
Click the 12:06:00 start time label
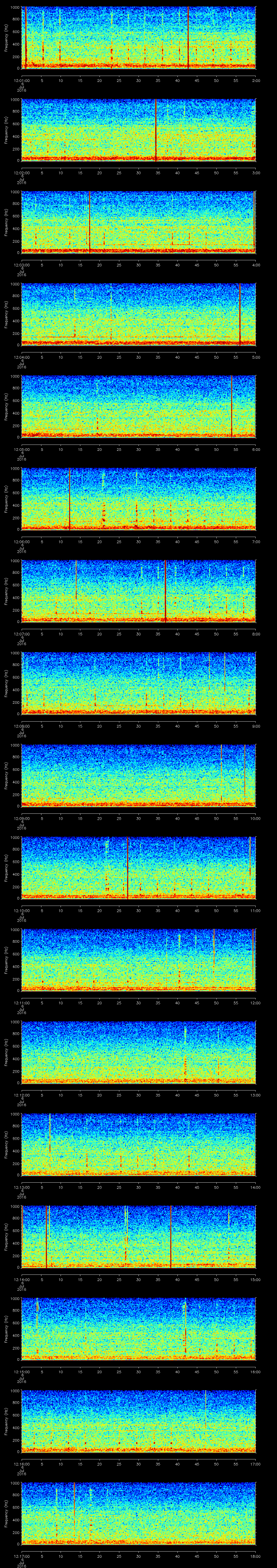click(21, 542)
